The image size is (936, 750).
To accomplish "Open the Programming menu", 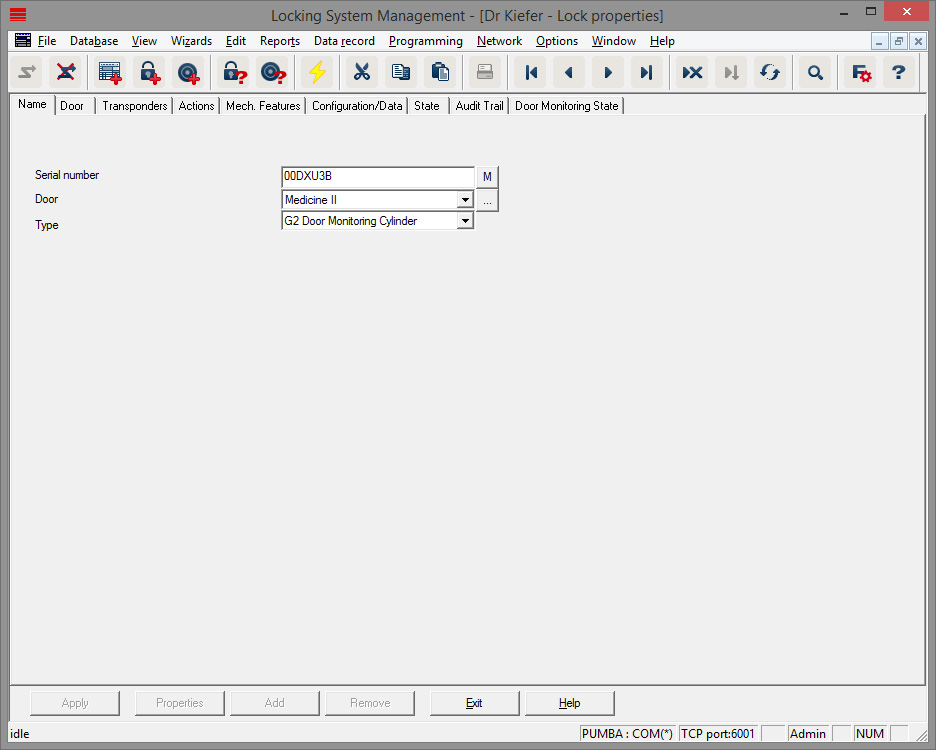I will click(425, 41).
